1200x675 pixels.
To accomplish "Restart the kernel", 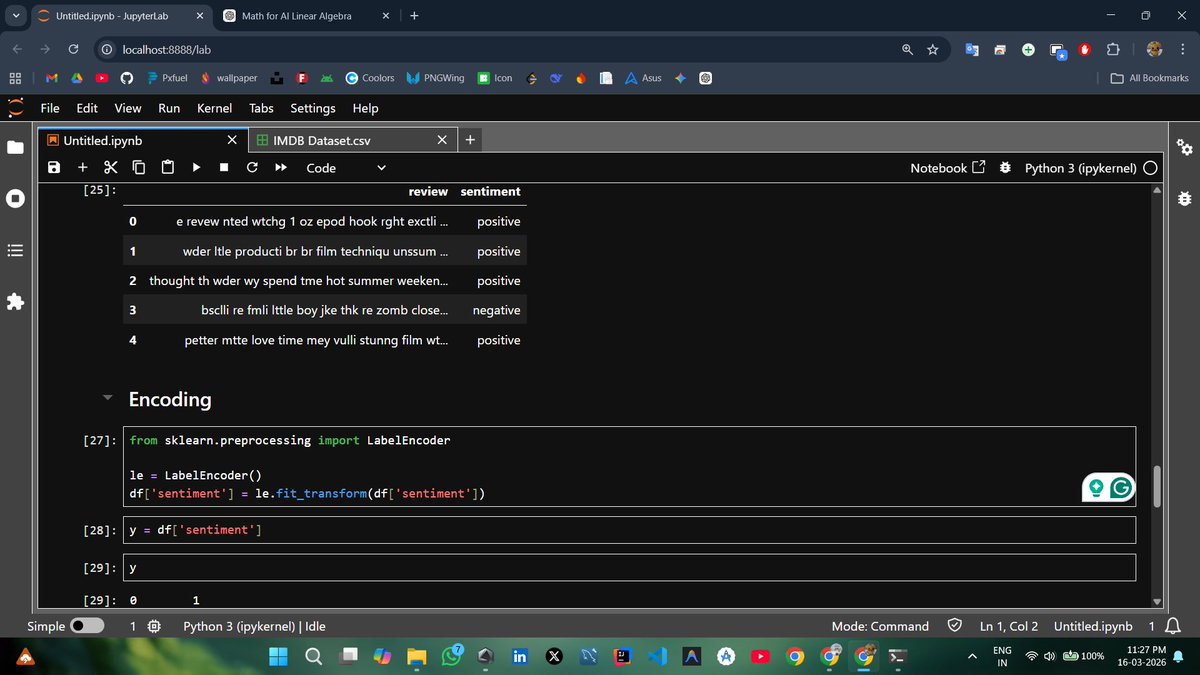I will [252, 168].
